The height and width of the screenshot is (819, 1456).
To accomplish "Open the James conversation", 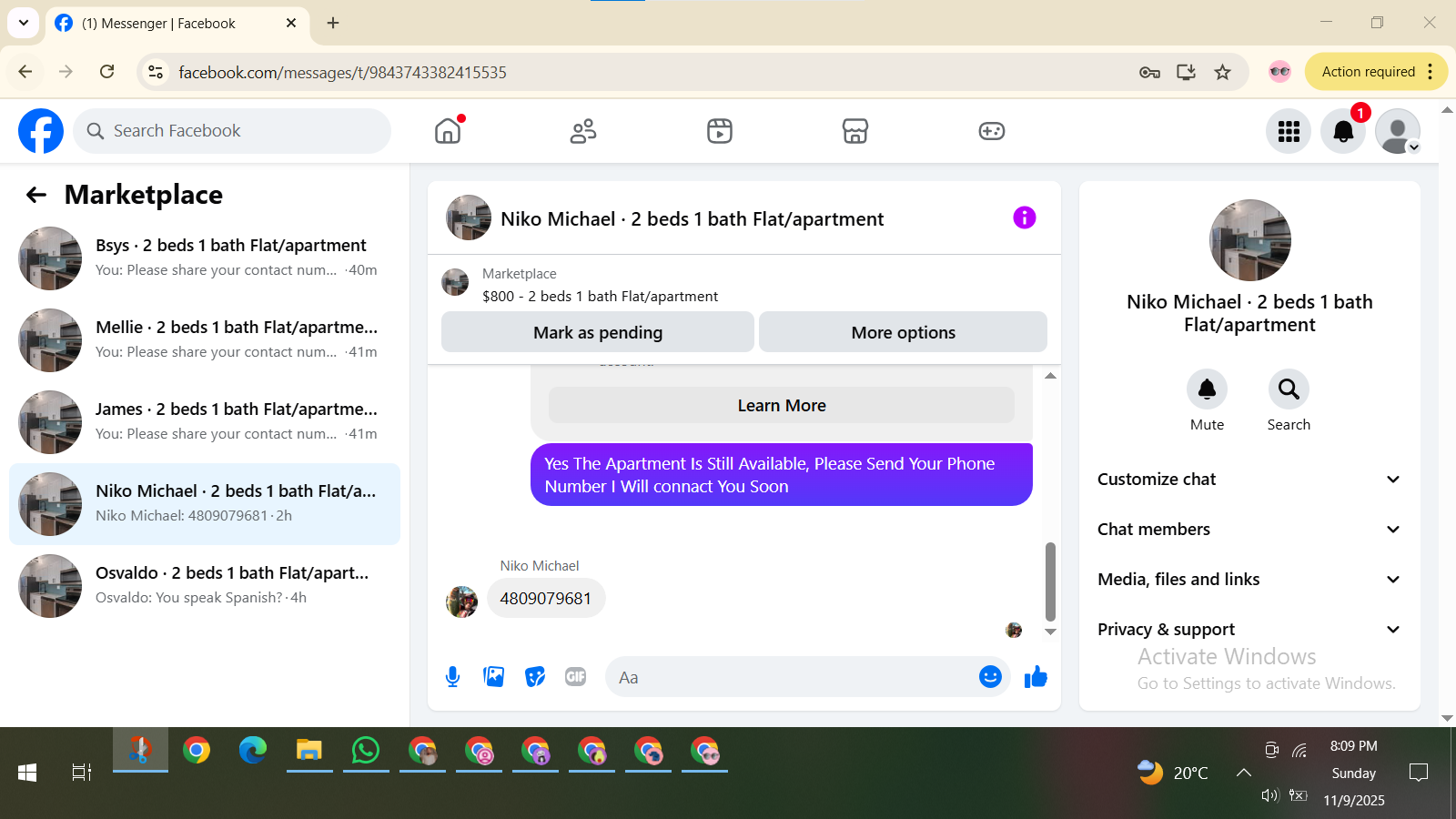I will [205, 422].
